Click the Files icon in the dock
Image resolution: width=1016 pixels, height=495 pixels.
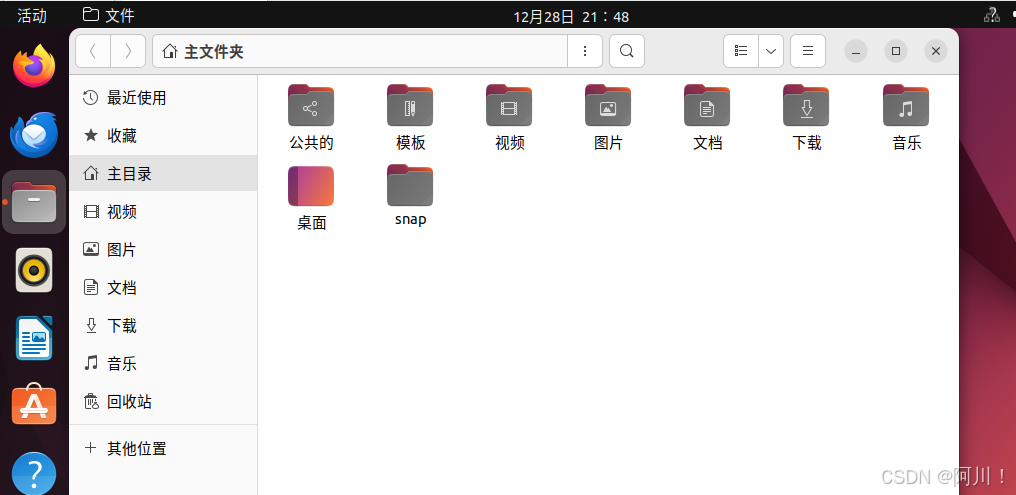(x=34, y=202)
